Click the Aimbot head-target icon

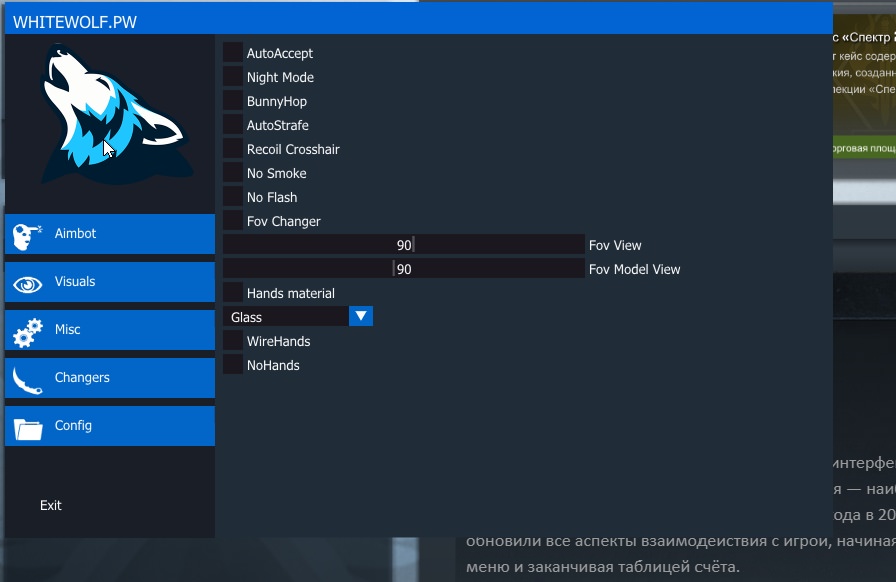[27, 237]
